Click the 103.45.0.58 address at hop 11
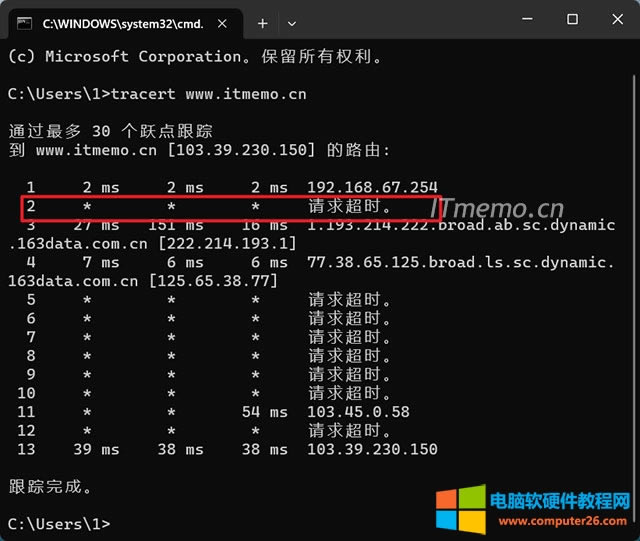This screenshot has height=541, width=640. [359, 412]
